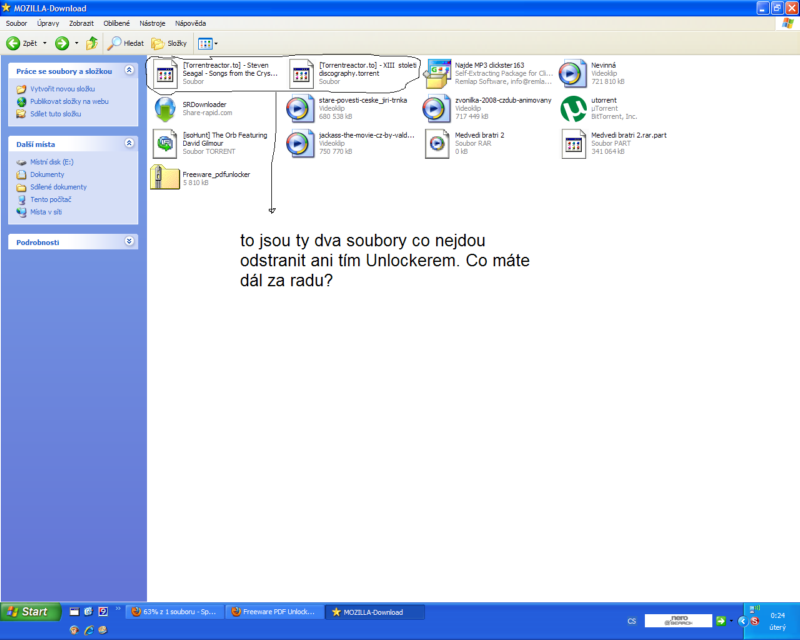
Task: Open the jackass-the-movie video clip
Action: (300, 143)
